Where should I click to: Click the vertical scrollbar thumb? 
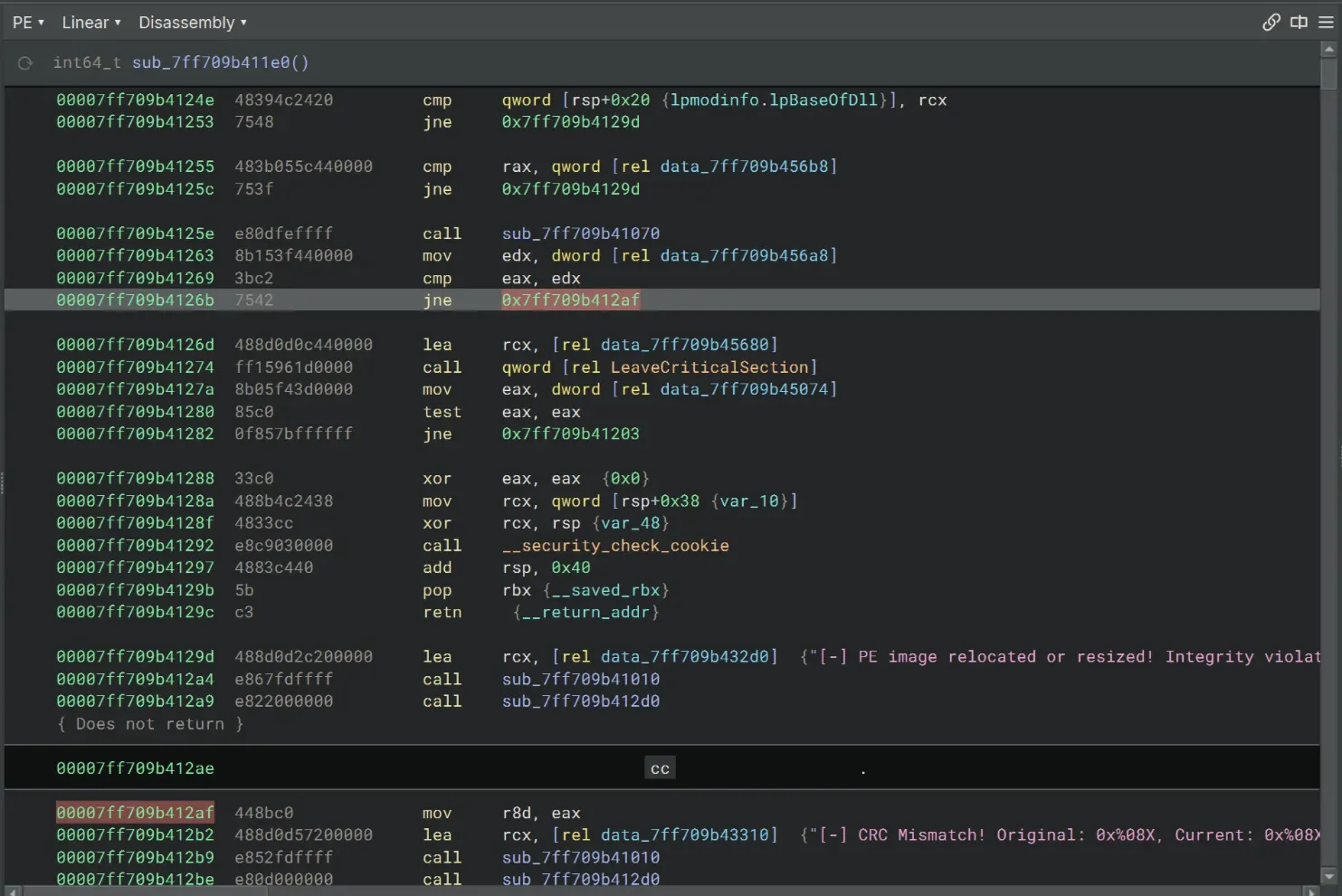pos(1328,74)
